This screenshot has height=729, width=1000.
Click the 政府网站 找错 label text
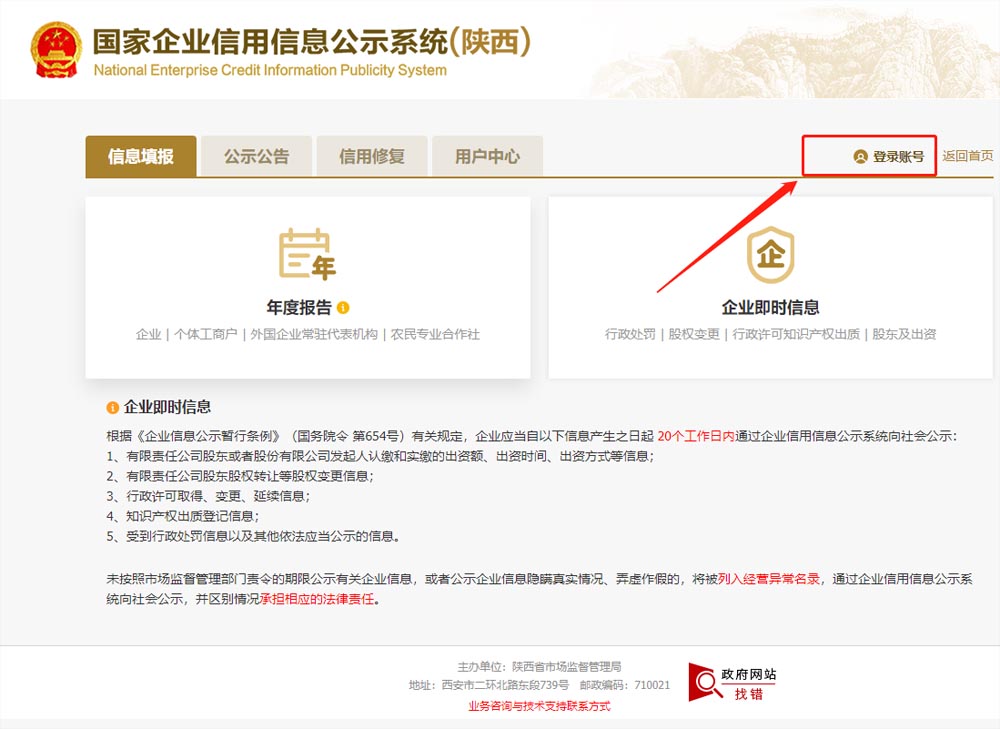(x=749, y=684)
